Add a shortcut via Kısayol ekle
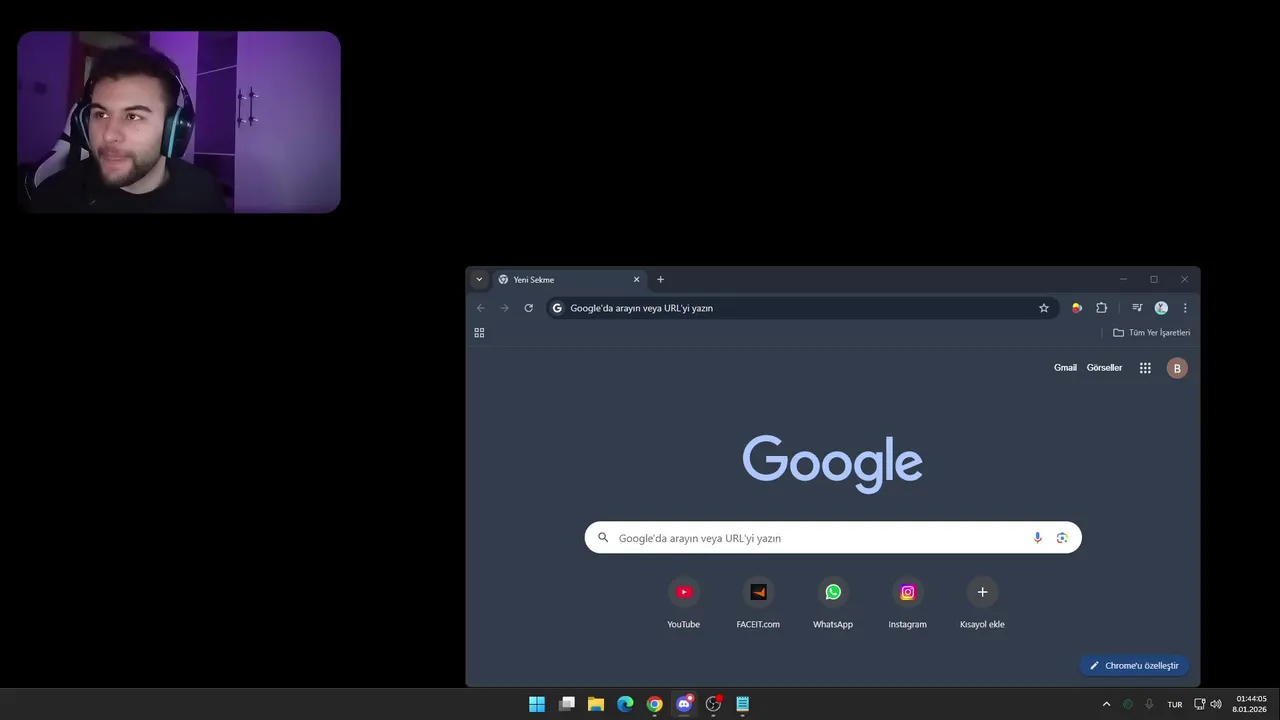This screenshot has height=720, width=1280. coord(982,603)
